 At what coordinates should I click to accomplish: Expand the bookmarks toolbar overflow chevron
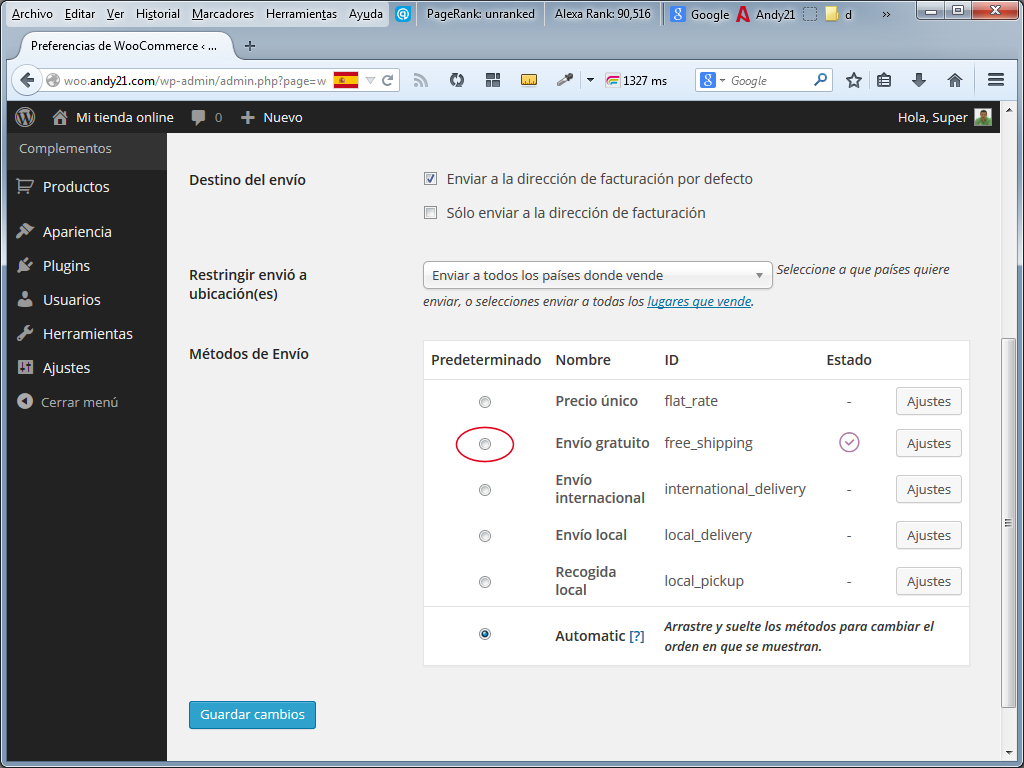[886, 14]
